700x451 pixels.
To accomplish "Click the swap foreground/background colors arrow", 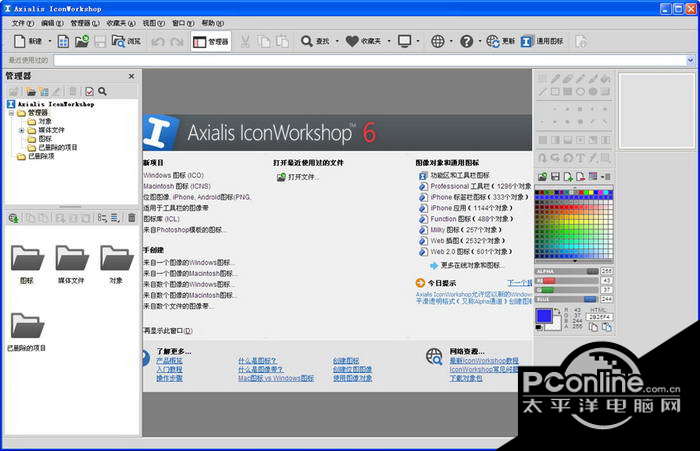I will tap(557, 310).
